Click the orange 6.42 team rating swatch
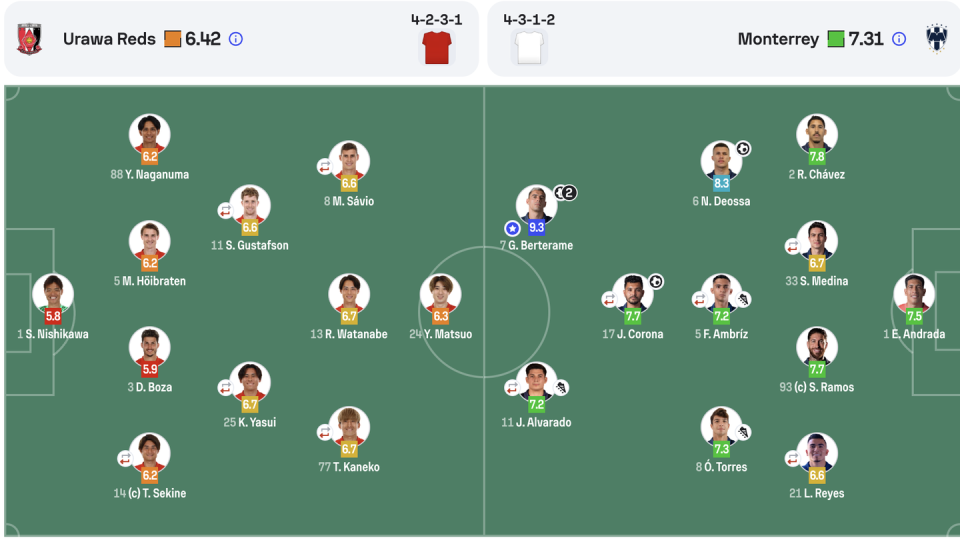The image size is (960, 540). click(x=173, y=39)
